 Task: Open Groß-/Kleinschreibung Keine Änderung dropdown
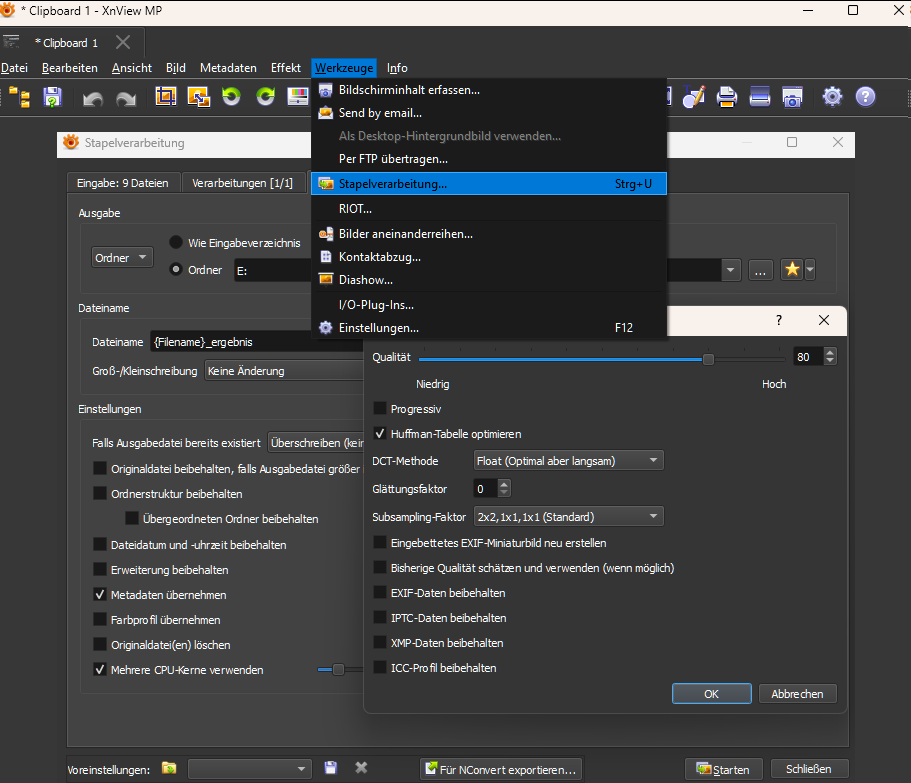tap(285, 371)
